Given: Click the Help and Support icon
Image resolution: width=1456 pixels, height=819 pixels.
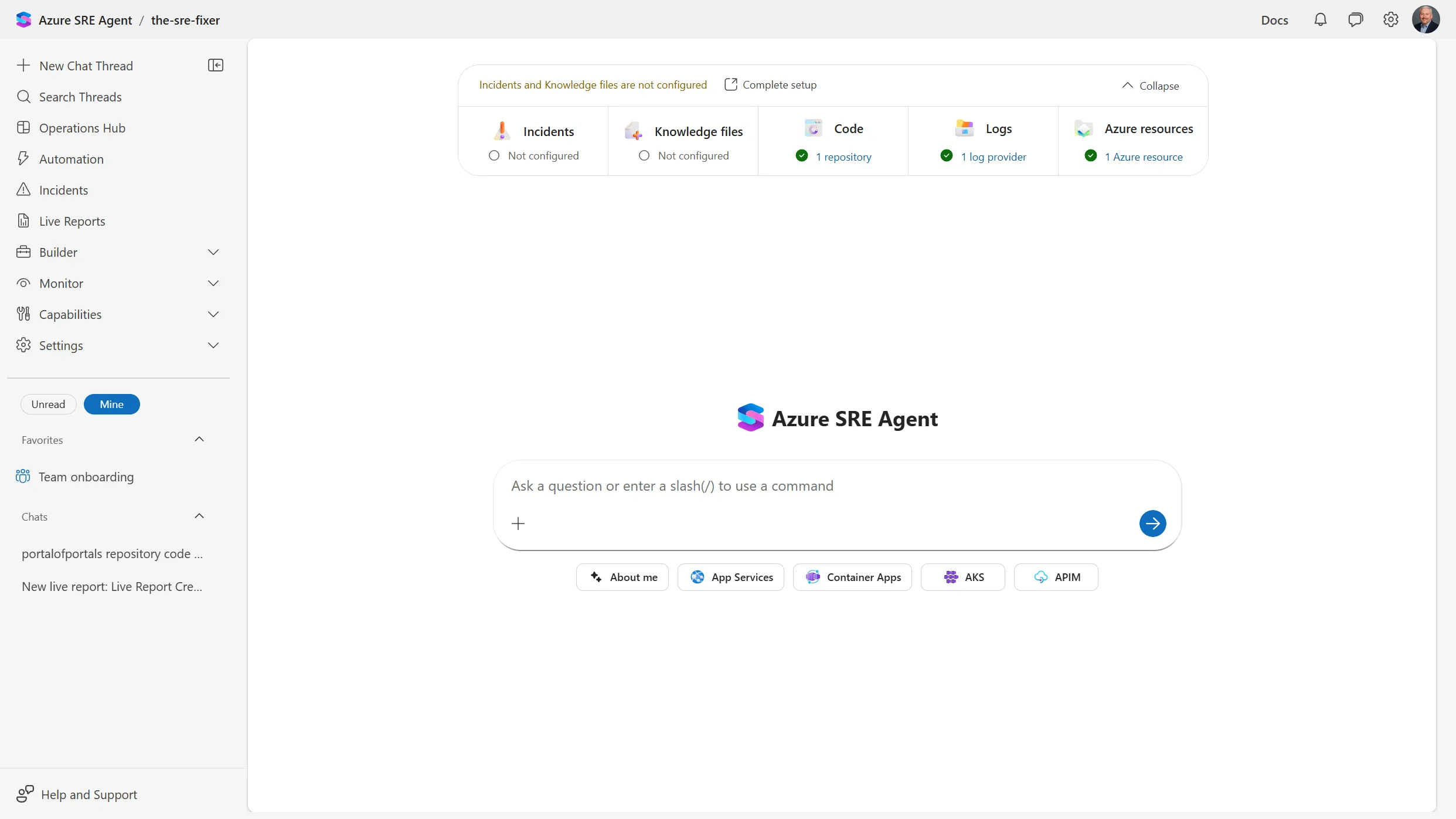Looking at the screenshot, I should [25, 794].
